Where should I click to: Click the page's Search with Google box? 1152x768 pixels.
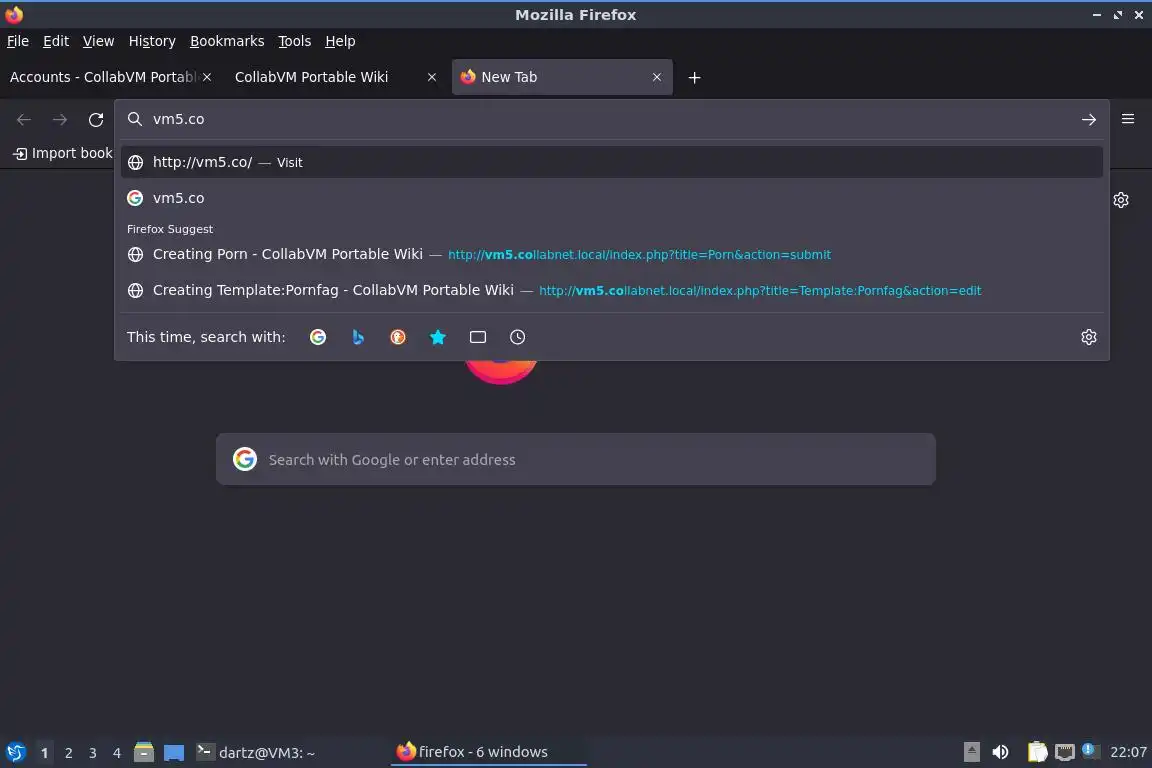(x=575, y=459)
